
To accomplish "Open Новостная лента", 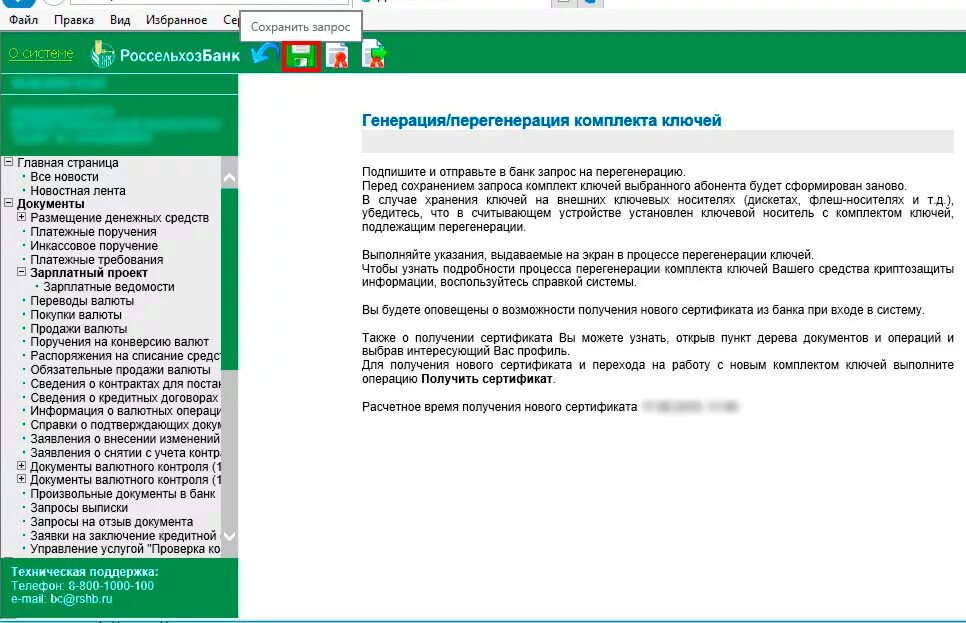I will 78,191.
